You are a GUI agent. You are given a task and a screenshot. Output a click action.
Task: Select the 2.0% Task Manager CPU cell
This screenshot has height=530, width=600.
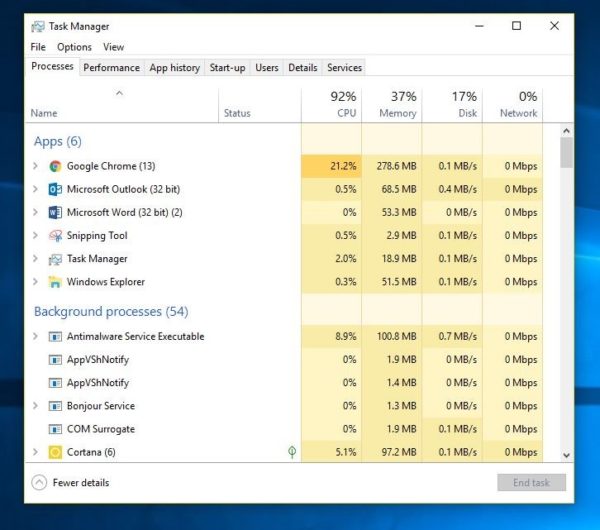point(331,259)
